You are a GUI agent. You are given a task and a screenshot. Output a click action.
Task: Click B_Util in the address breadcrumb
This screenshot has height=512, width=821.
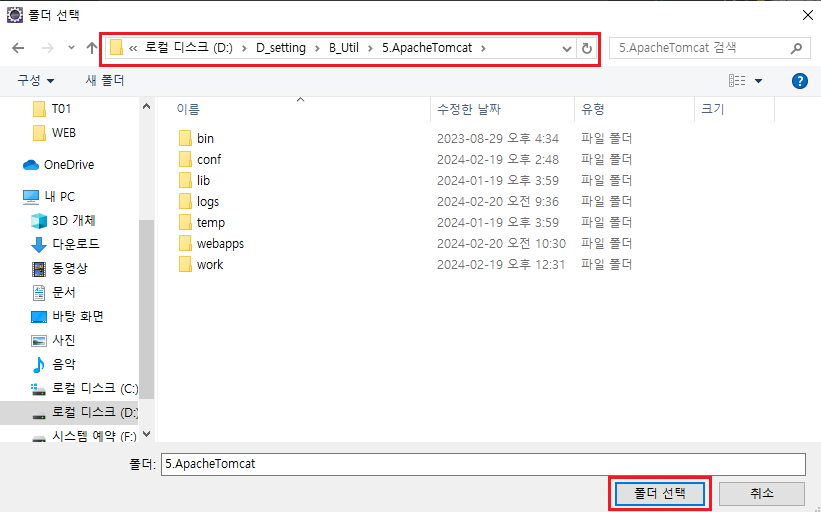(x=344, y=48)
